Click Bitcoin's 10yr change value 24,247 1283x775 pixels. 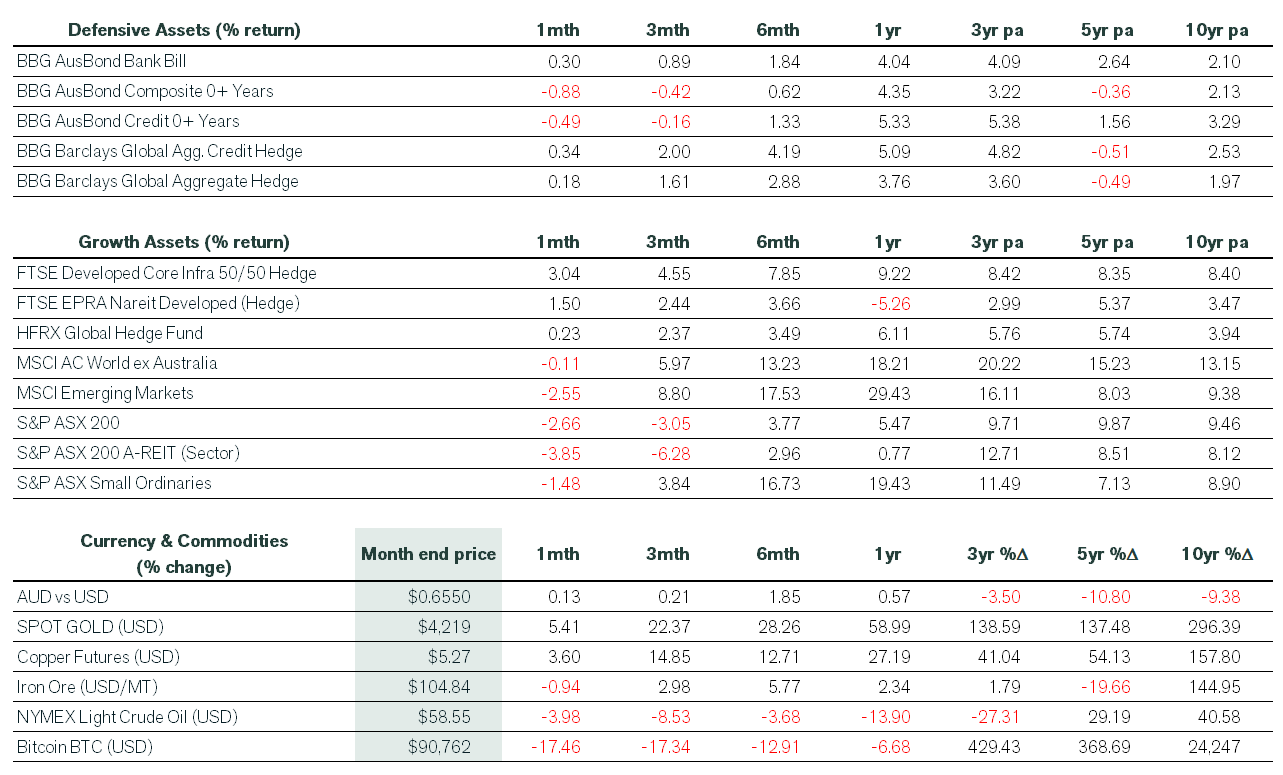[1215, 747]
